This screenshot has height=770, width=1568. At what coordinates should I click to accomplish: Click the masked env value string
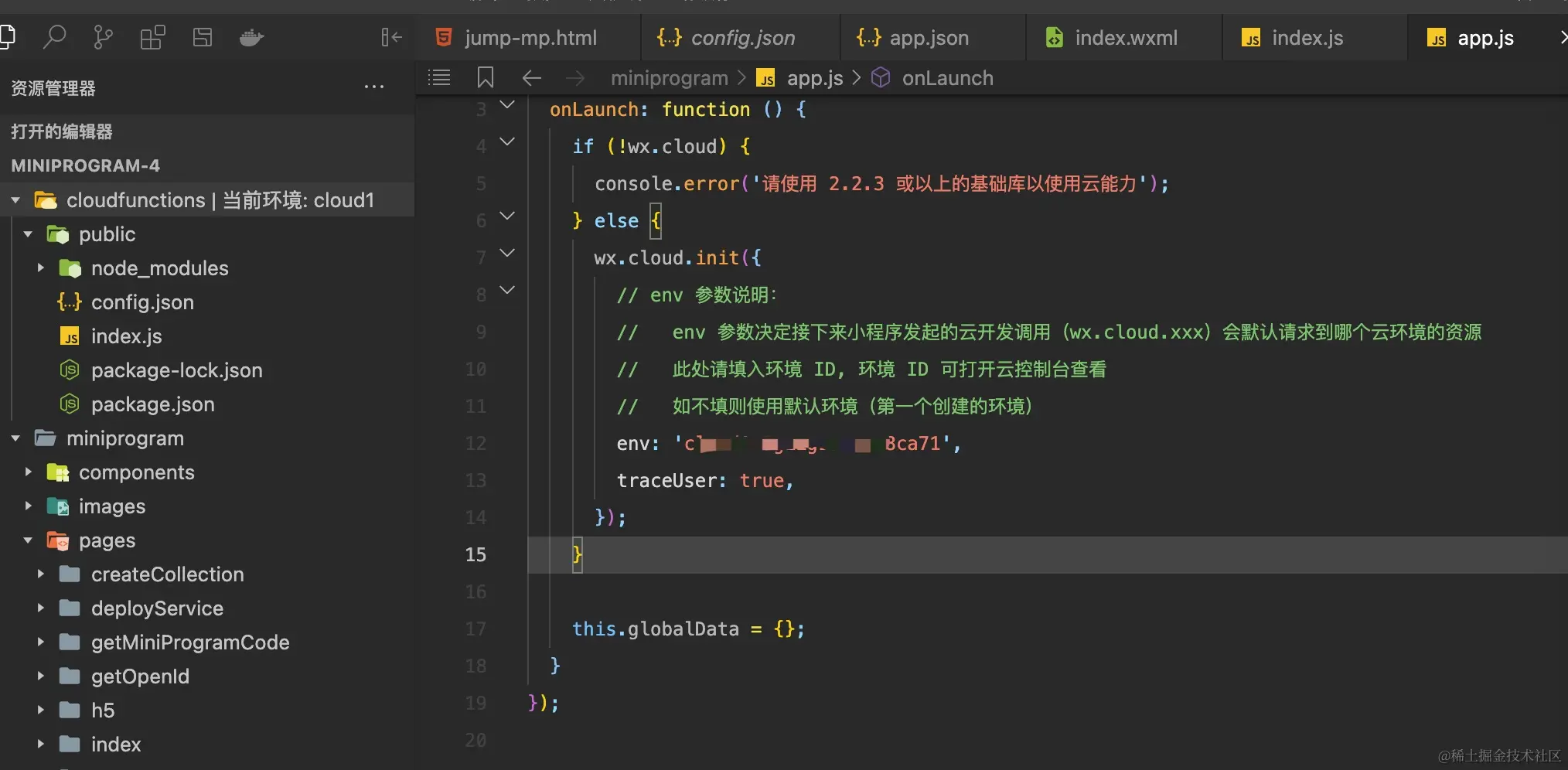point(813,443)
